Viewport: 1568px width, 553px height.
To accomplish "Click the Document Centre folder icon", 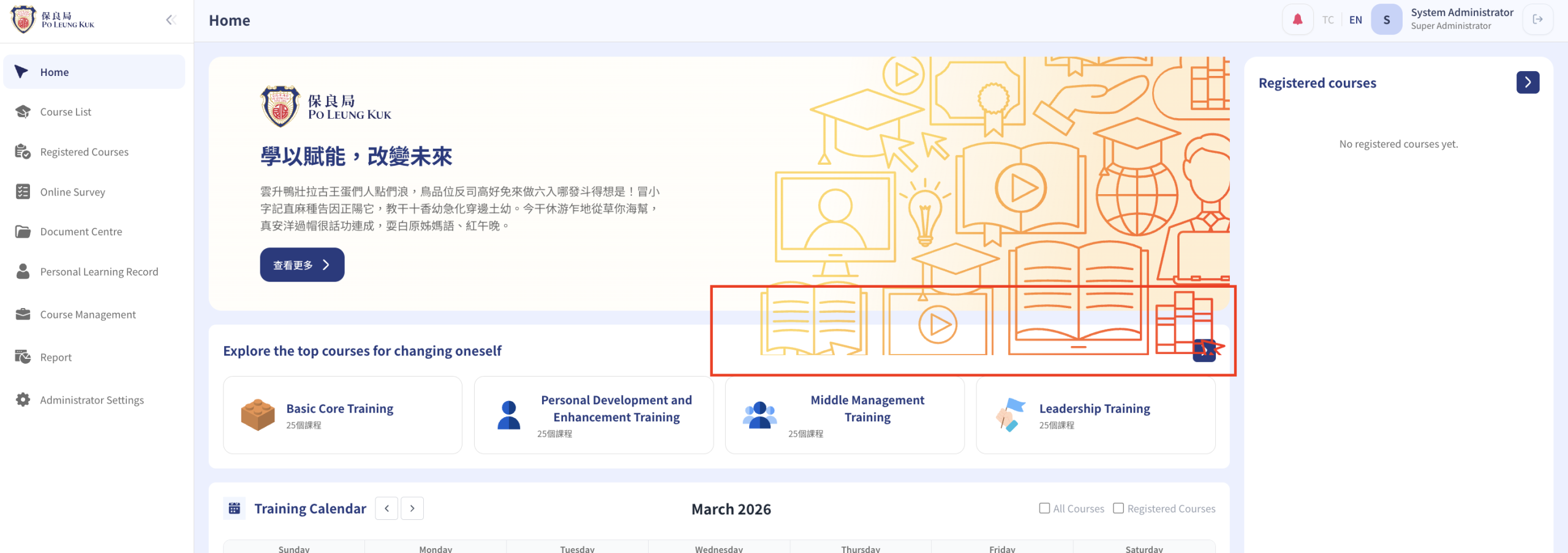I will (23, 231).
